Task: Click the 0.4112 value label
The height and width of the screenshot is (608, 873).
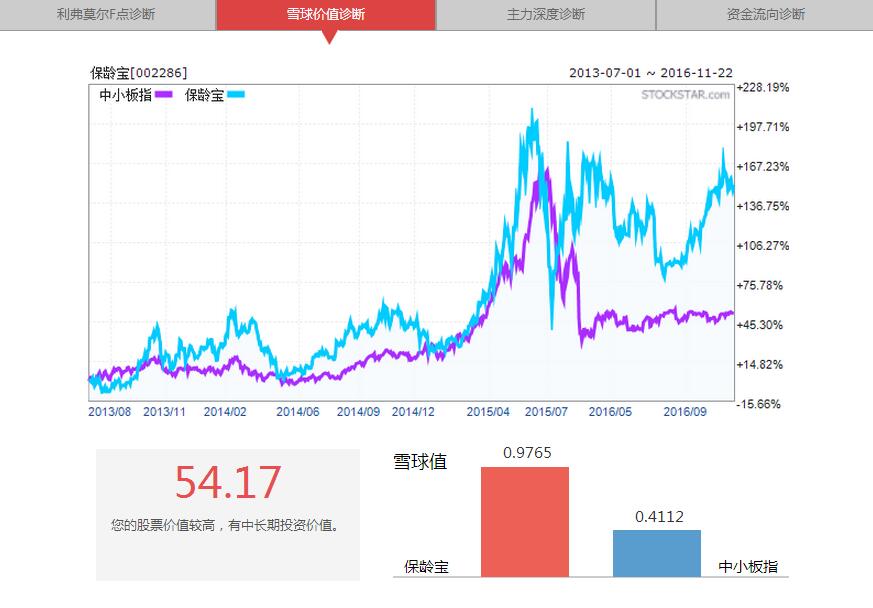Action: [x=659, y=517]
